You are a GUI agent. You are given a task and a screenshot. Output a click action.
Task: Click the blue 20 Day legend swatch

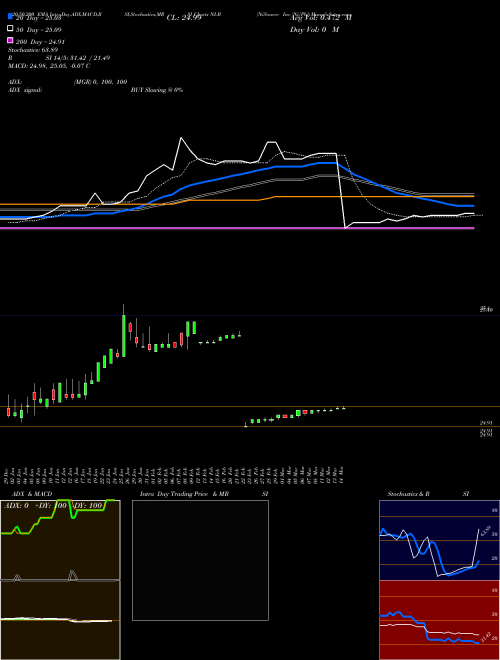(10, 16)
